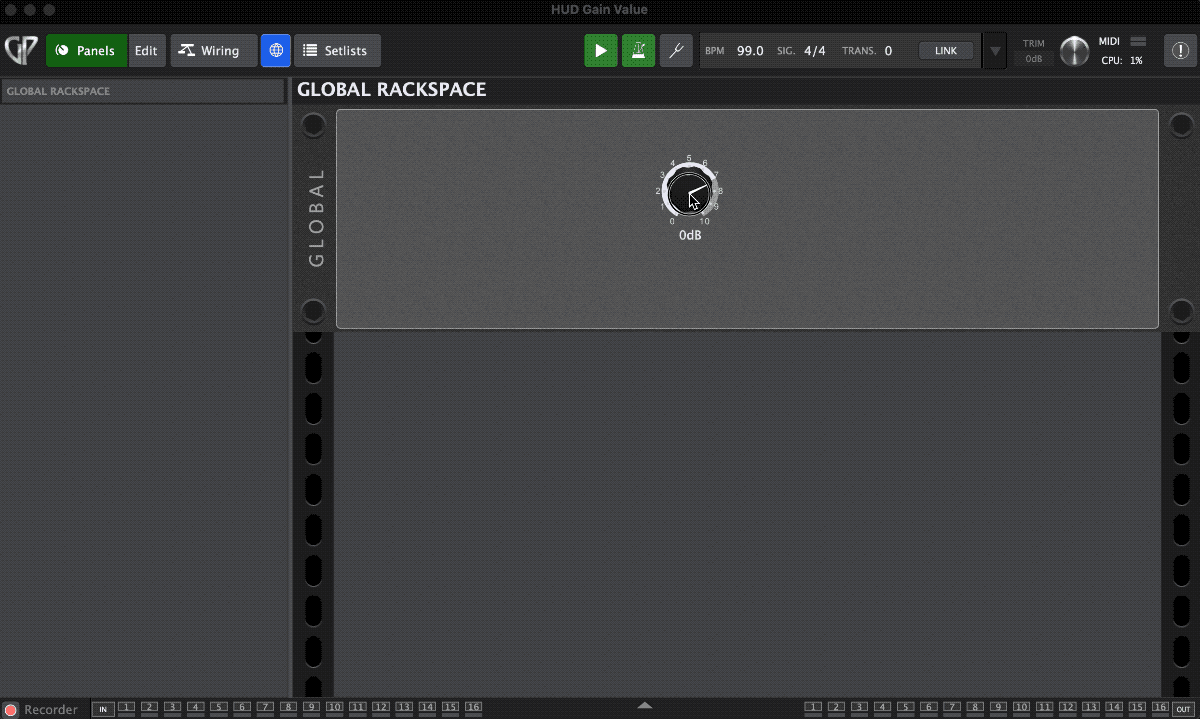Open the Setlists view
The height and width of the screenshot is (719, 1200).
point(337,51)
